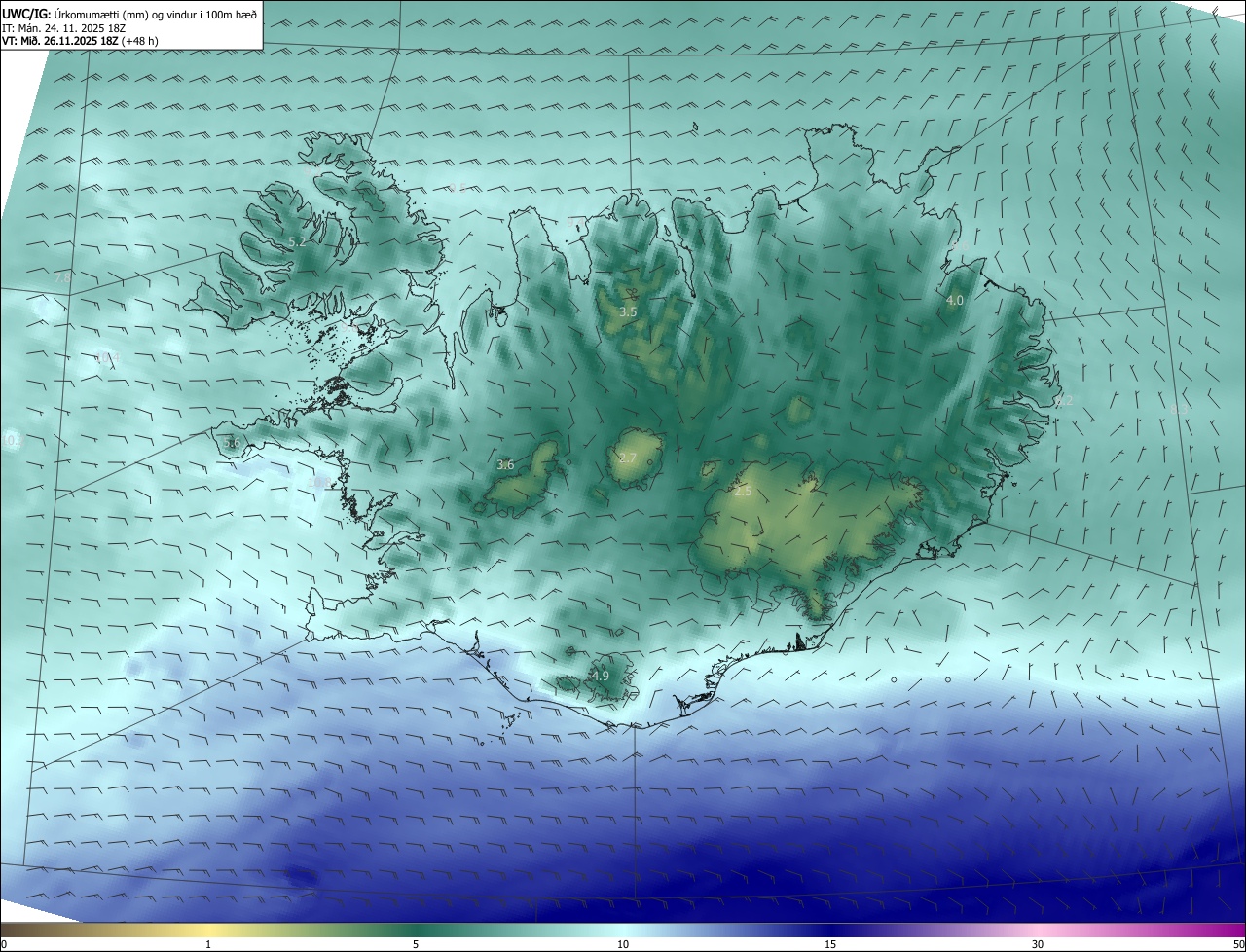The height and width of the screenshot is (952, 1246).
Task: Click the 7.8 value on the map
Action: (x=62, y=278)
